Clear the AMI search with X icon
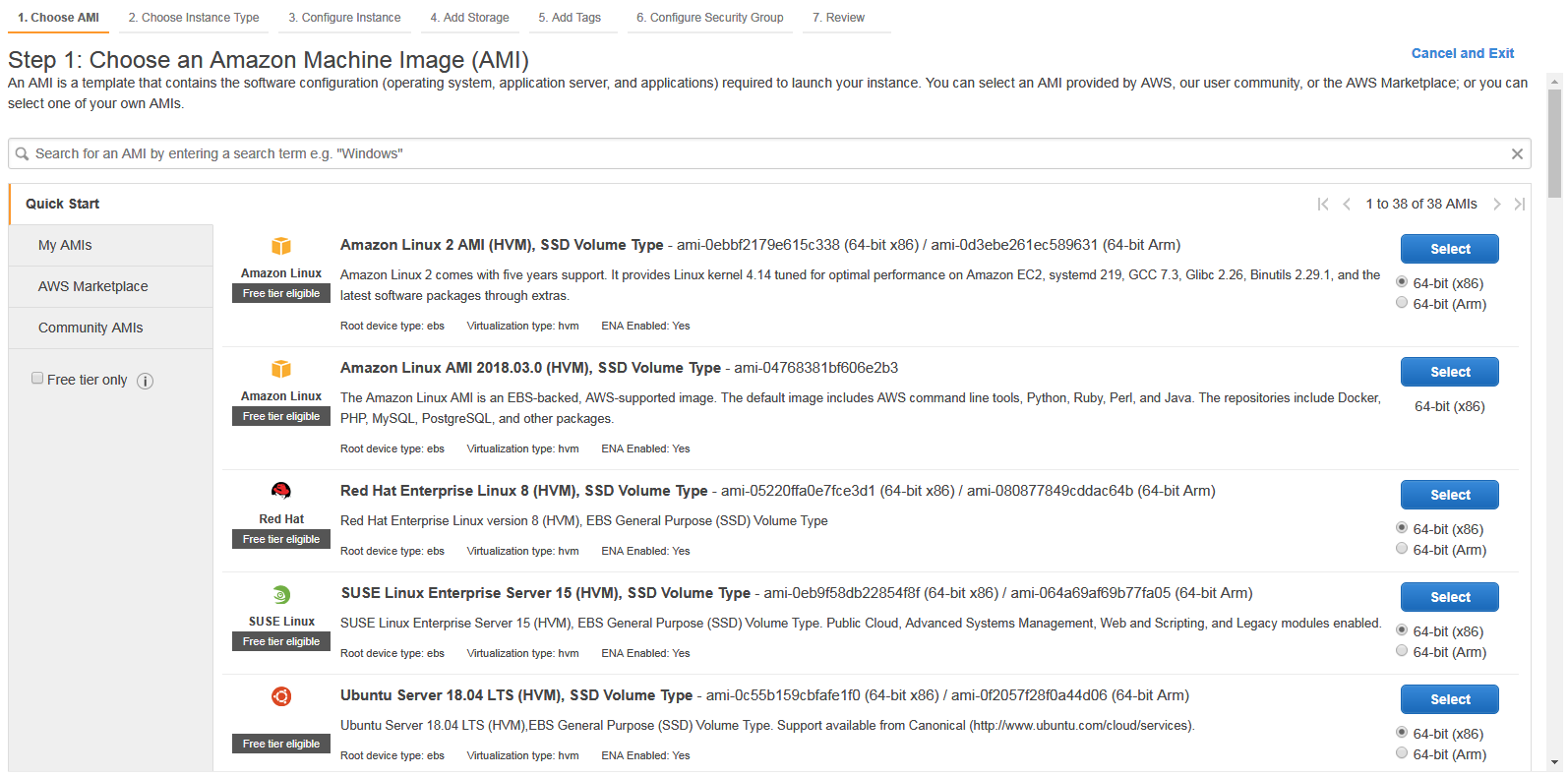This screenshot has height=777, width=1568. click(1517, 153)
